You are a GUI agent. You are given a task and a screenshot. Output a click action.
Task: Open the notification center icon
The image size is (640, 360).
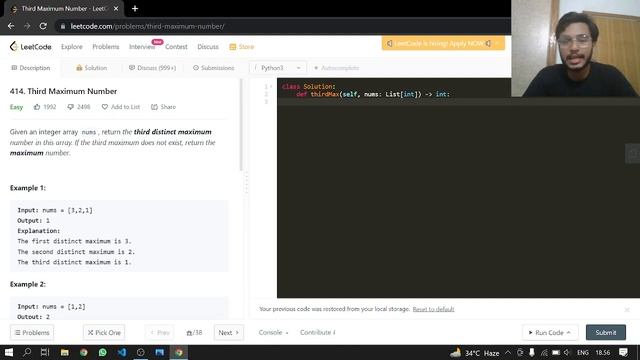[x=623, y=353]
